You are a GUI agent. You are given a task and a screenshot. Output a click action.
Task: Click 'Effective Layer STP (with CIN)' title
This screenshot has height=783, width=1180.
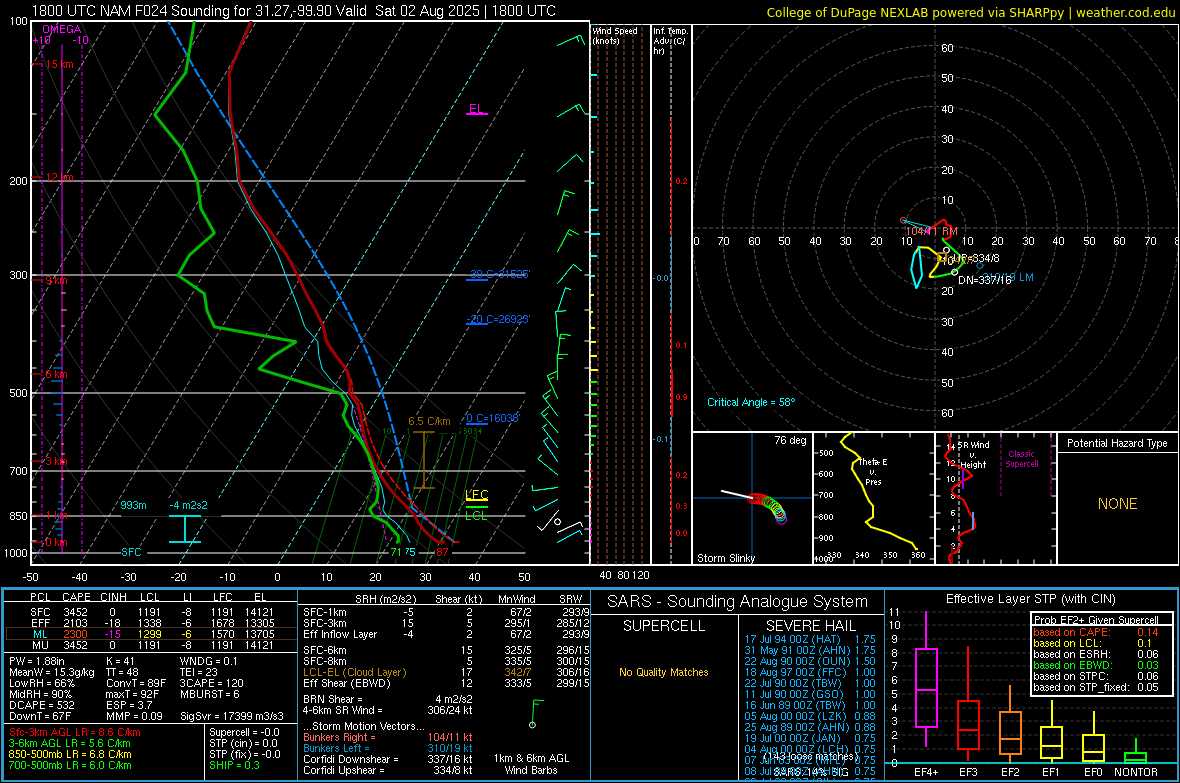click(x=1031, y=599)
